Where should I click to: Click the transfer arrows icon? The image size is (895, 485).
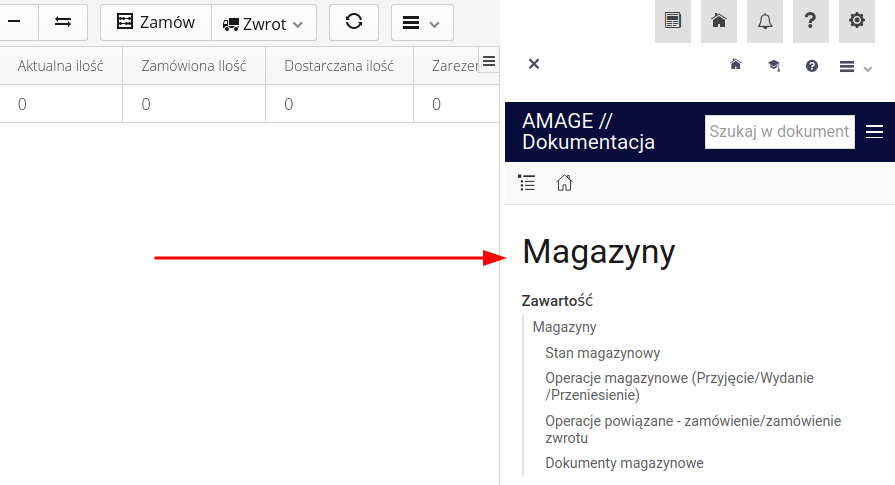coord(63,22)
